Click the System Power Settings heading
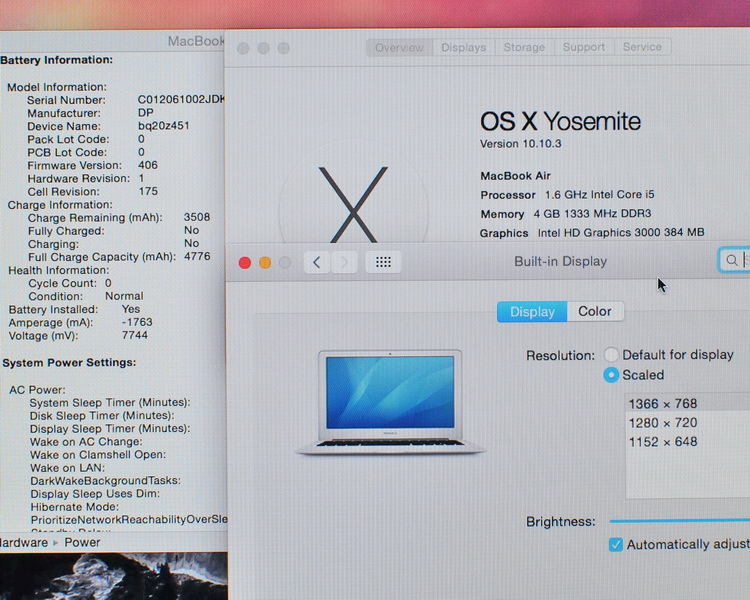750x600 pixels. (69, 363)
